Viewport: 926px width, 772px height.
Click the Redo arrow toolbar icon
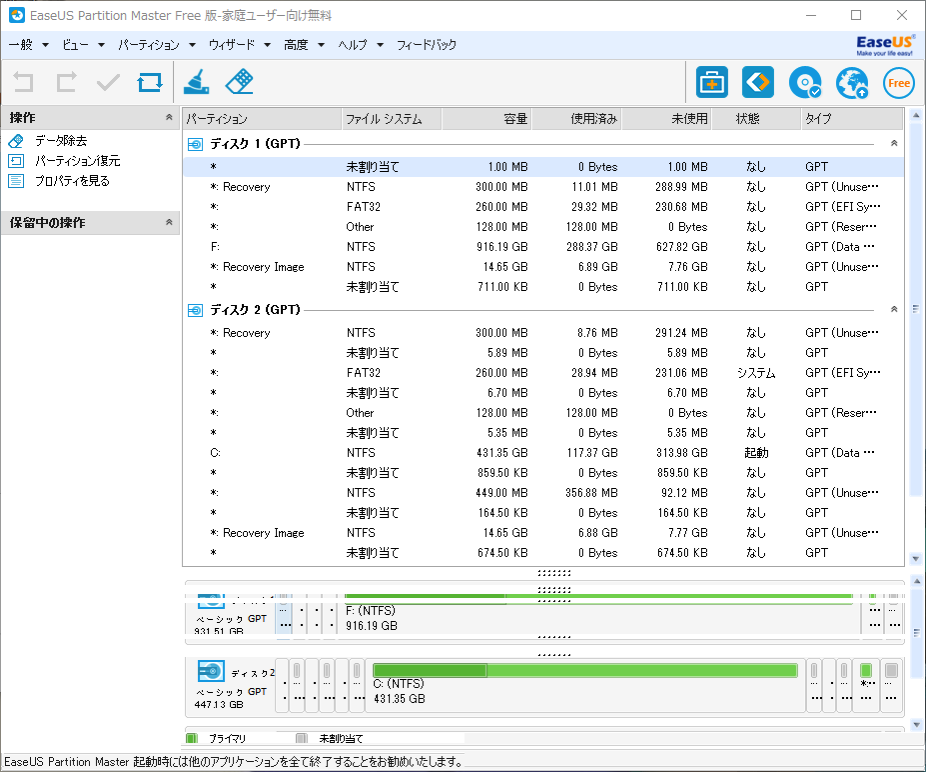[66, 82]
